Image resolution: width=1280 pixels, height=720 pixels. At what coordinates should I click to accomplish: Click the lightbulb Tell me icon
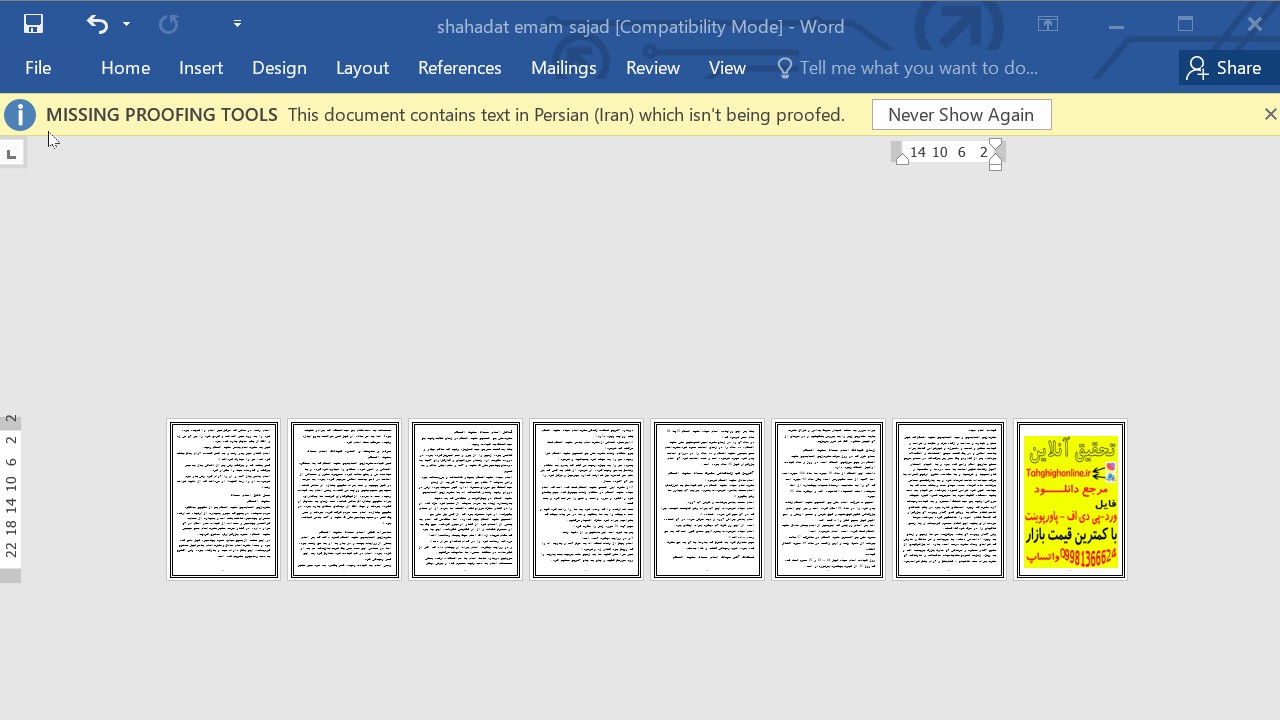tap(785, 68)
